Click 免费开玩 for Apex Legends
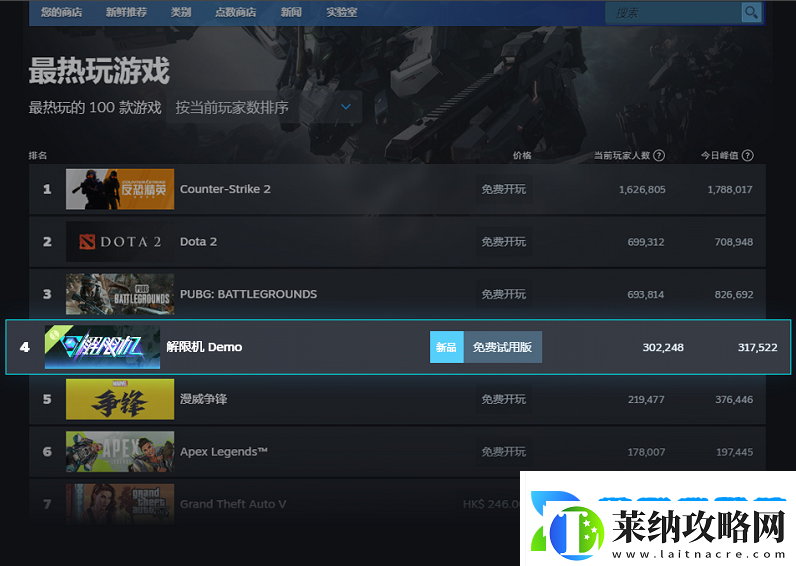The height and width of the screenshot is (566, 796). tap(504, 451)
